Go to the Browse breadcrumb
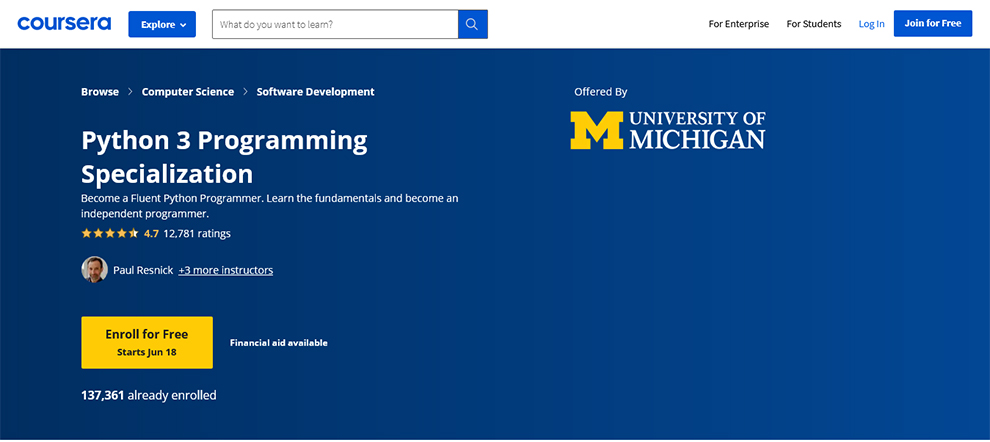990x442 pixels. click(100, 92)
